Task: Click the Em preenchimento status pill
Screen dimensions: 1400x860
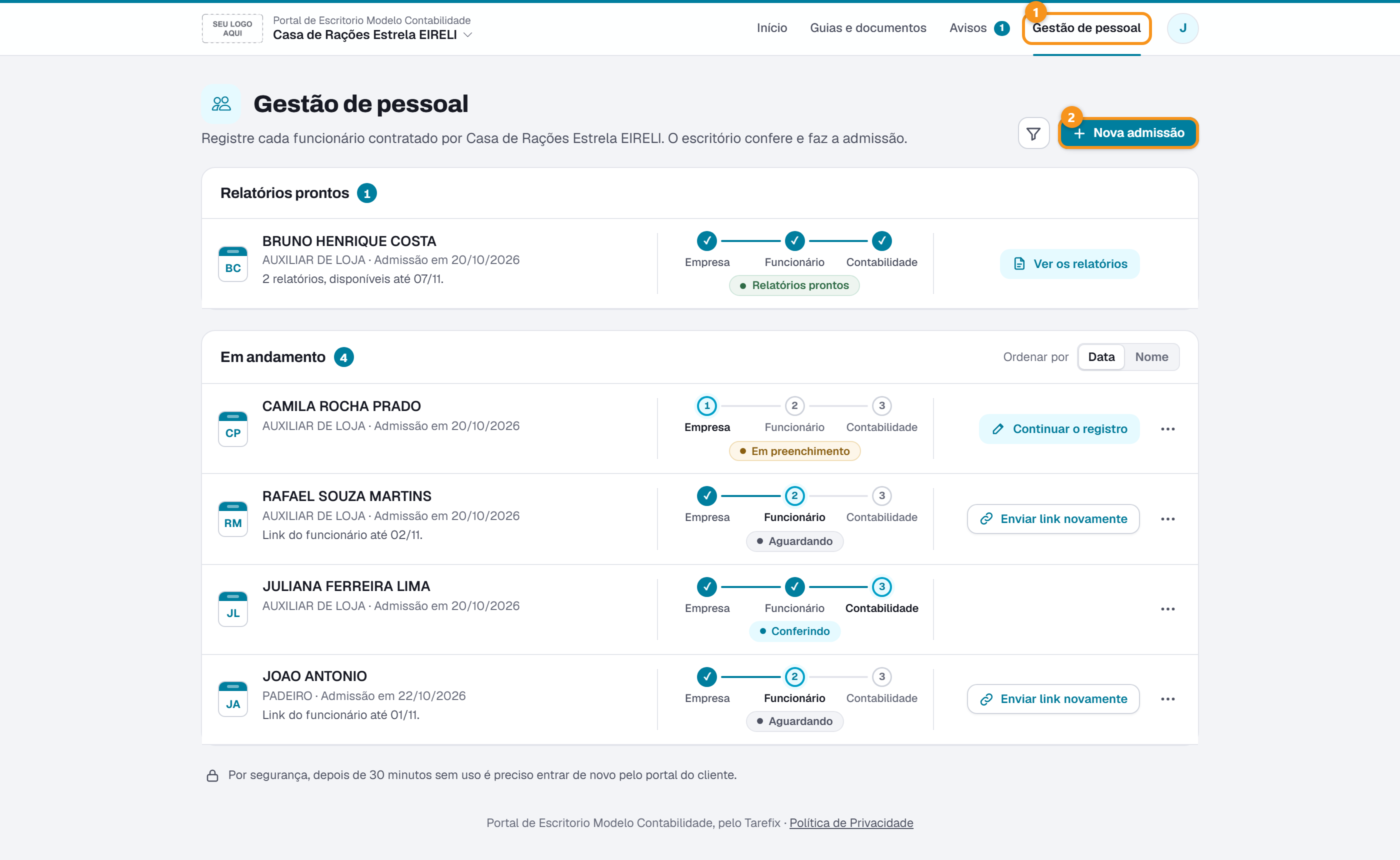Action: pyautogui.click(x=794, y=451)
